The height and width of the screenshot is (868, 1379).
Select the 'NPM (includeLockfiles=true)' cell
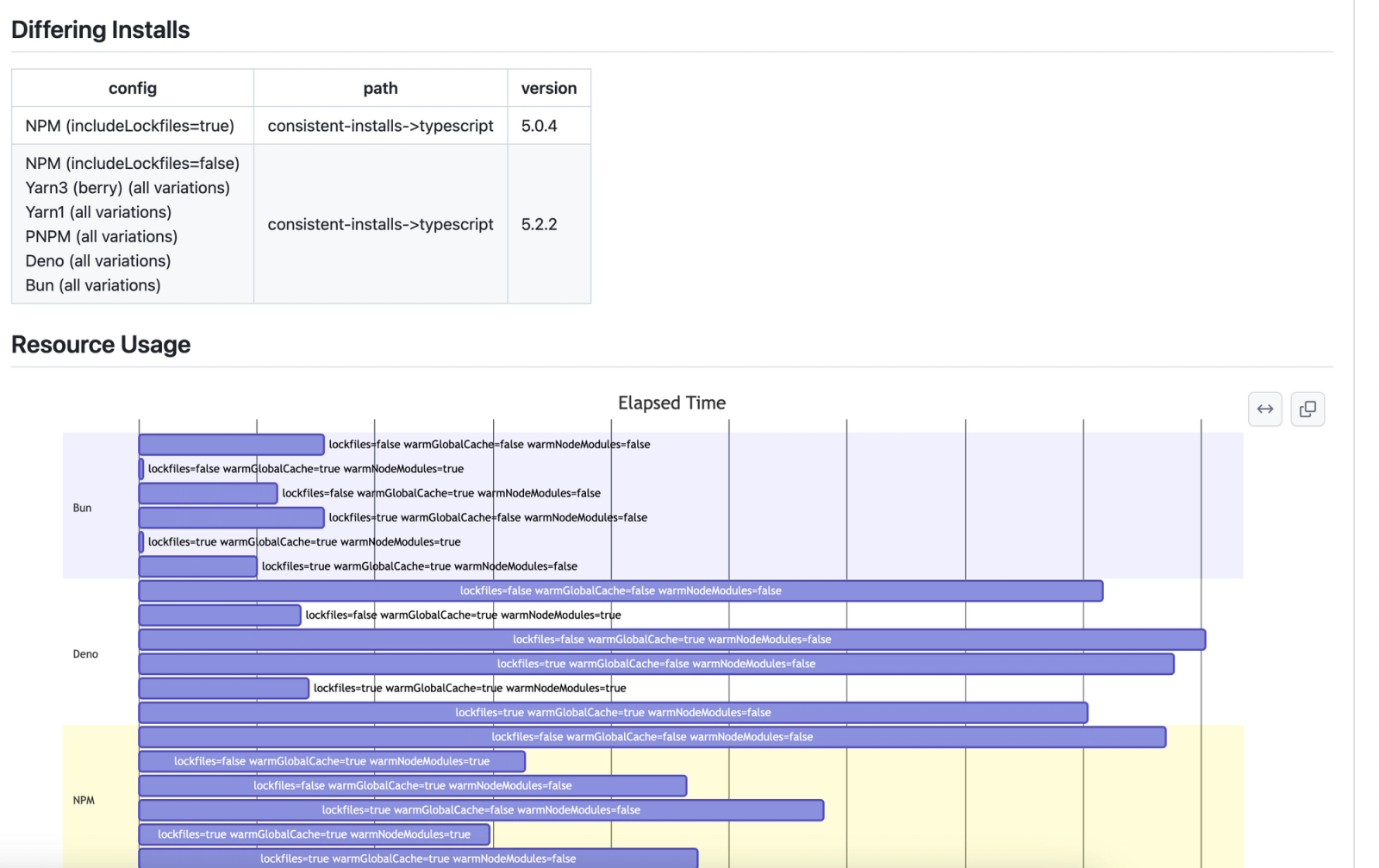pos(133,126)
